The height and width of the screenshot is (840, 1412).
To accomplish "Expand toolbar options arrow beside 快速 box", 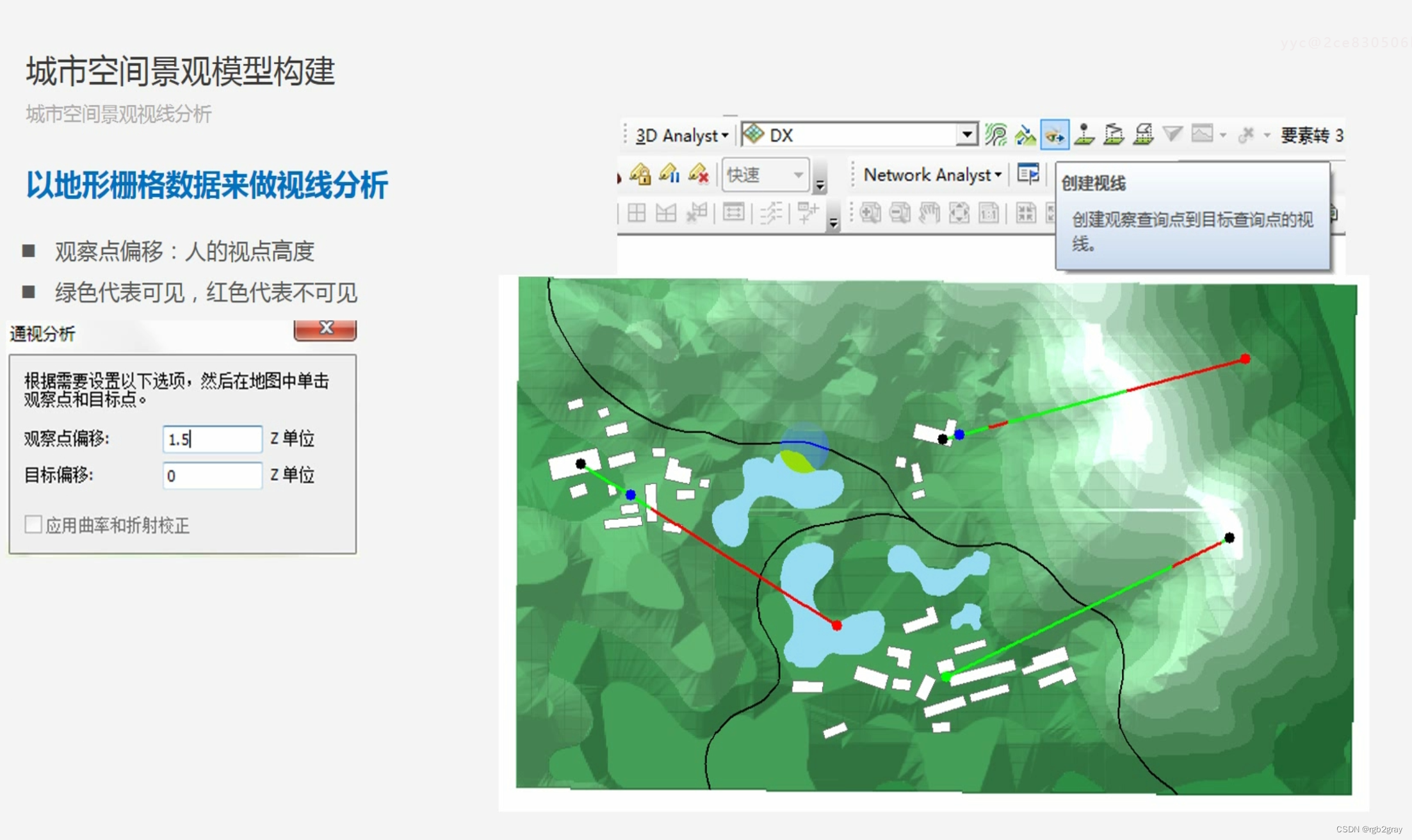I will pyautogui.click(x=820, y=186).
